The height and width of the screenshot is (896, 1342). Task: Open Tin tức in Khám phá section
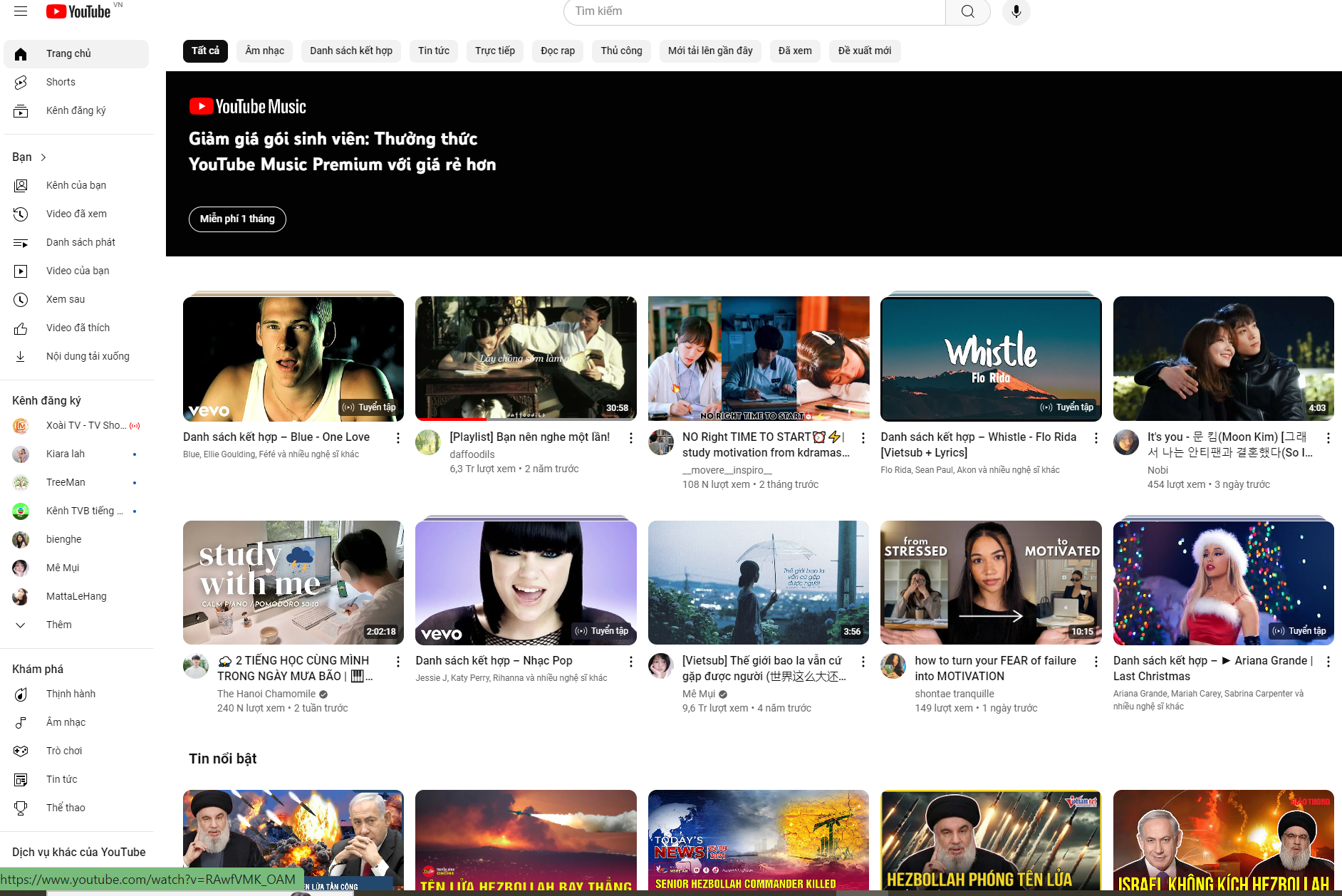[76, 780]
